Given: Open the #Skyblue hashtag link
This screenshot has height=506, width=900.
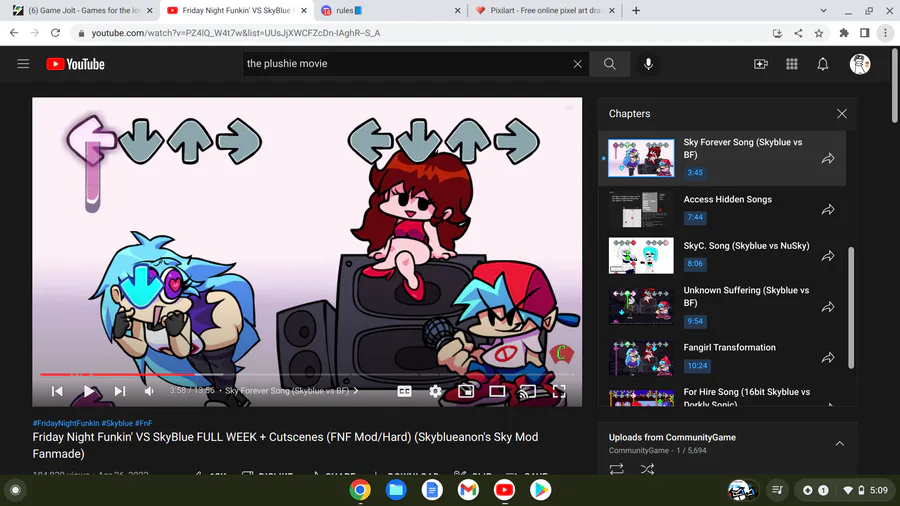Looking at the screenshot, I should point(117,423).
